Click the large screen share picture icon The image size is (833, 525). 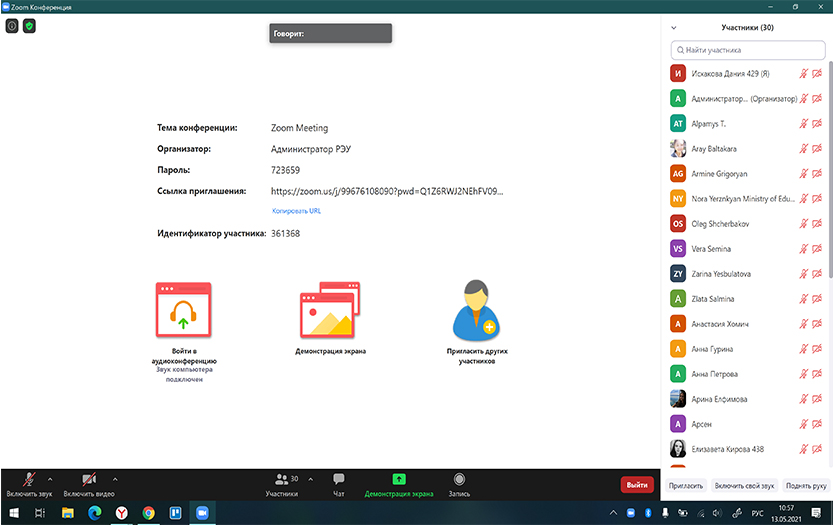click(x=330, y=310)
